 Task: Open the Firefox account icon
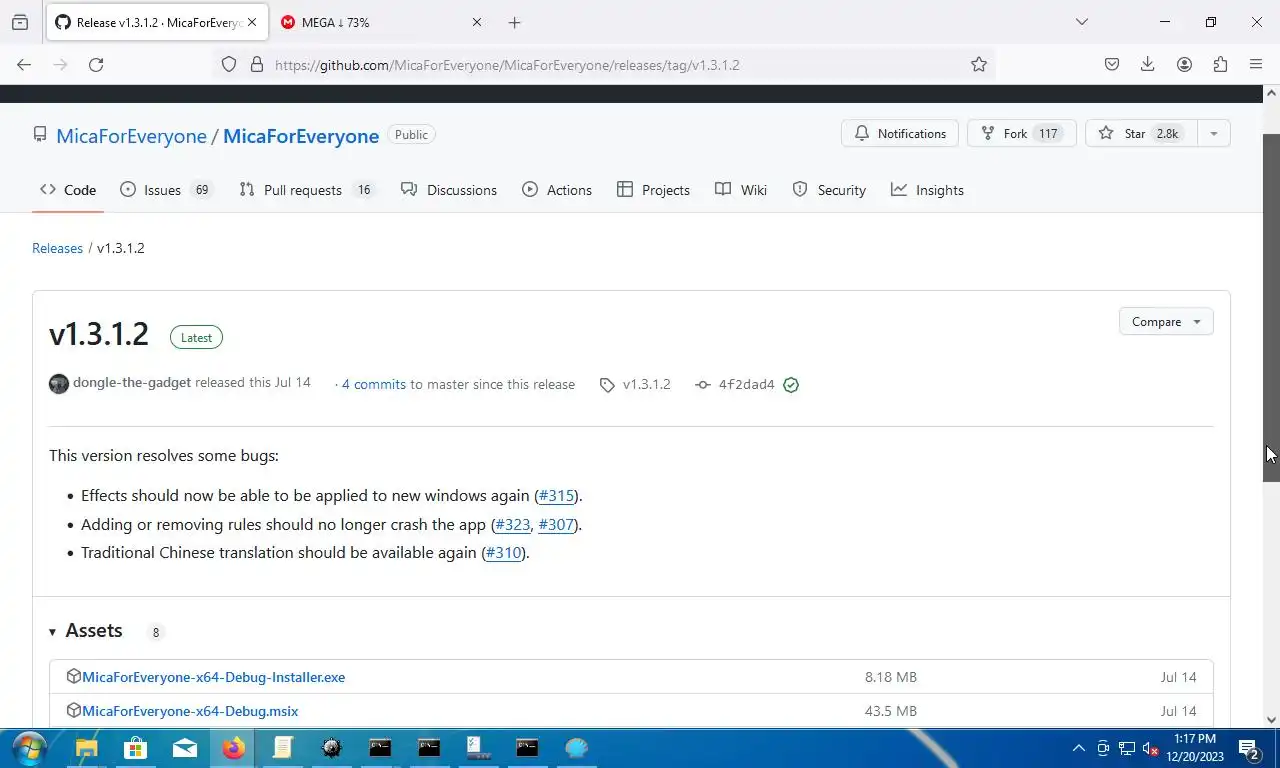pyautogui.click(x=1184, y=64)
